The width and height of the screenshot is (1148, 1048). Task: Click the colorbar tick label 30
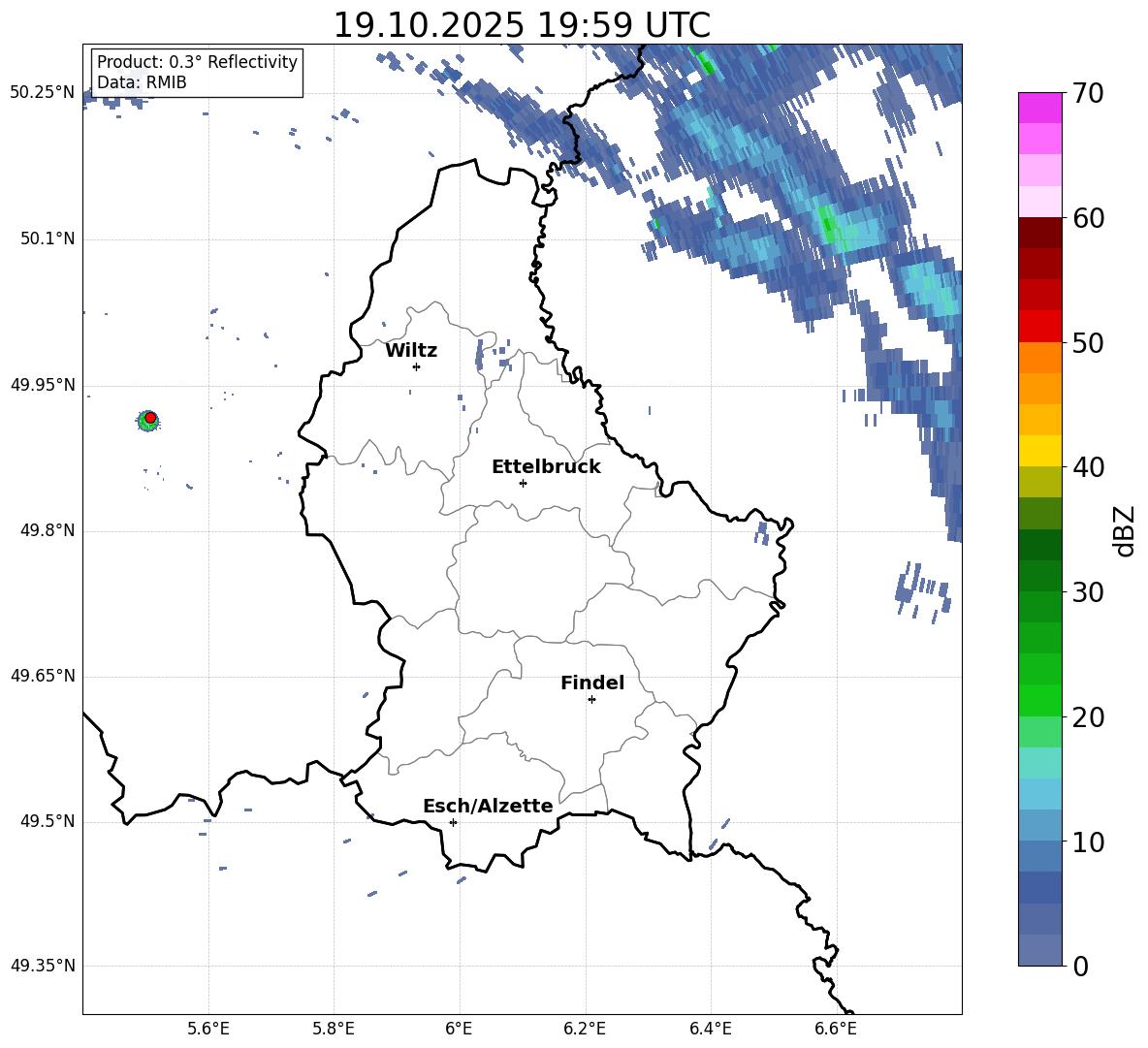pos(1088,591)
